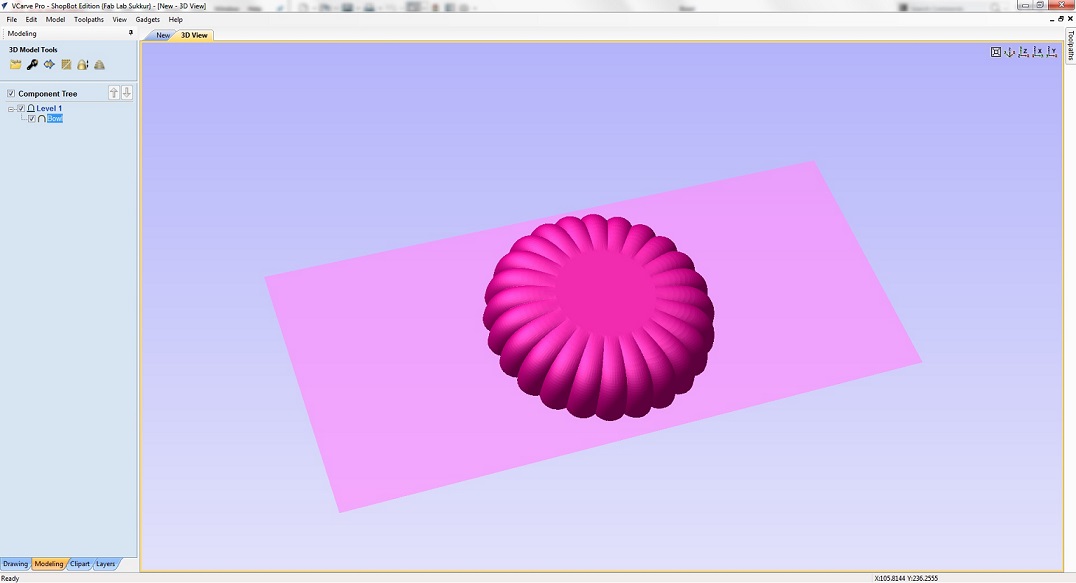Select the Level 1 tree item

pyautogui.click(x=49, y=108)
